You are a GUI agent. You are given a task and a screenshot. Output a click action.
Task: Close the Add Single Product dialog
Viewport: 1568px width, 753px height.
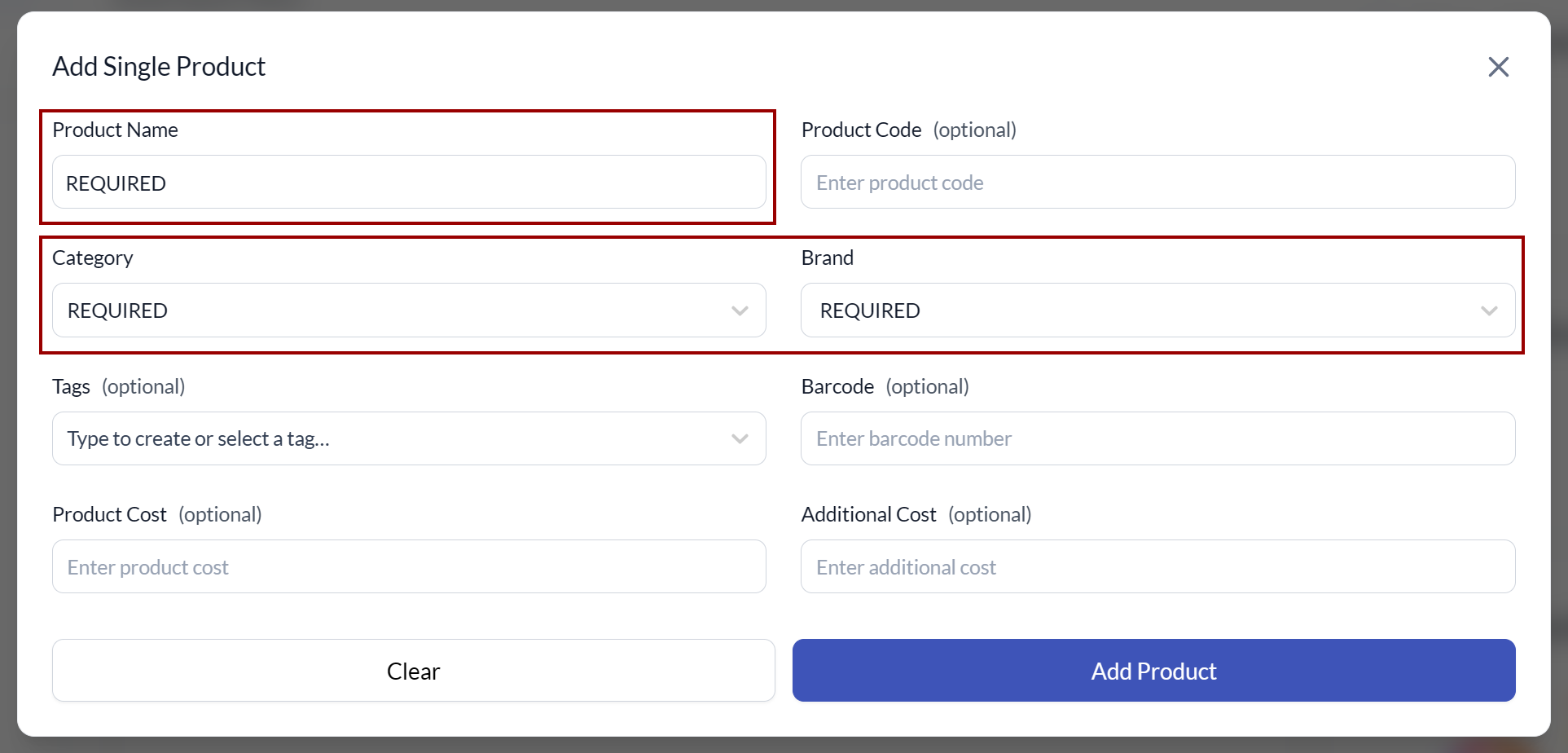point(1498,67)
